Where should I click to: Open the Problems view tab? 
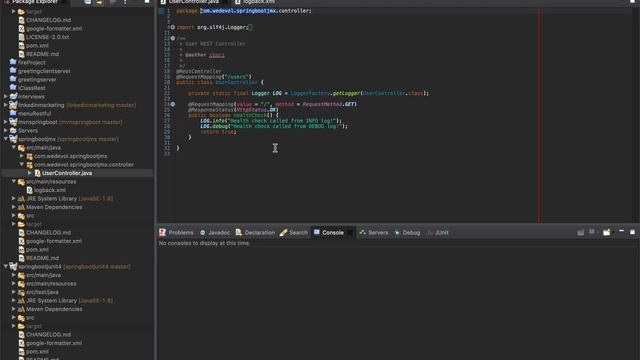[176, 233]
